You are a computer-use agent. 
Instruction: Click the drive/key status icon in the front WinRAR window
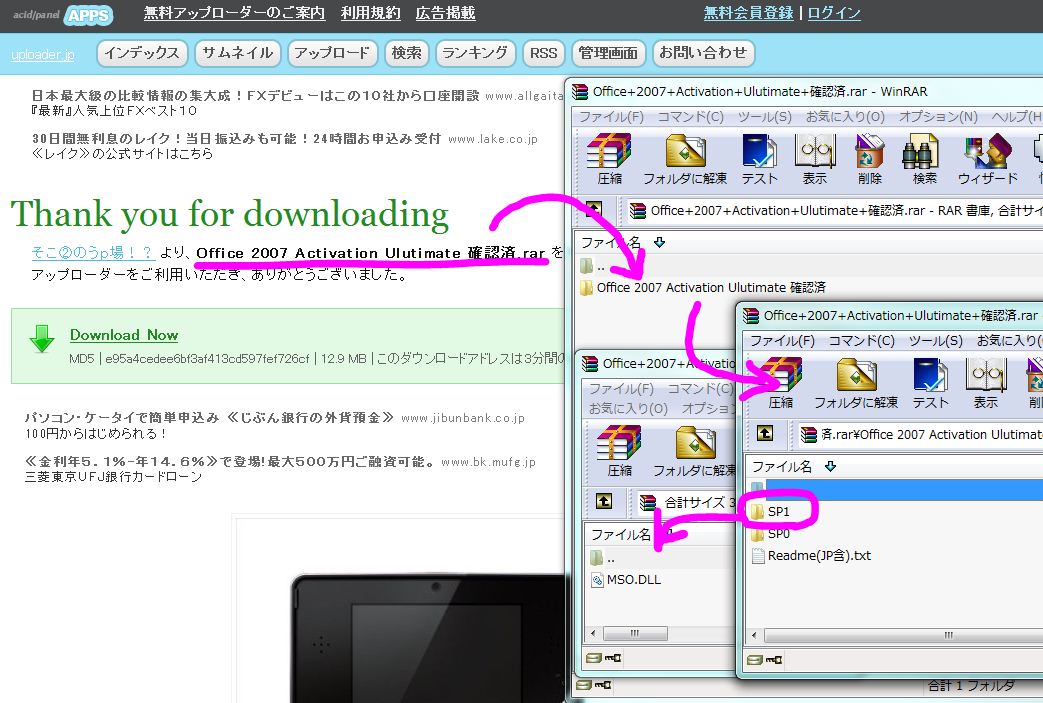tap(764, 660)
